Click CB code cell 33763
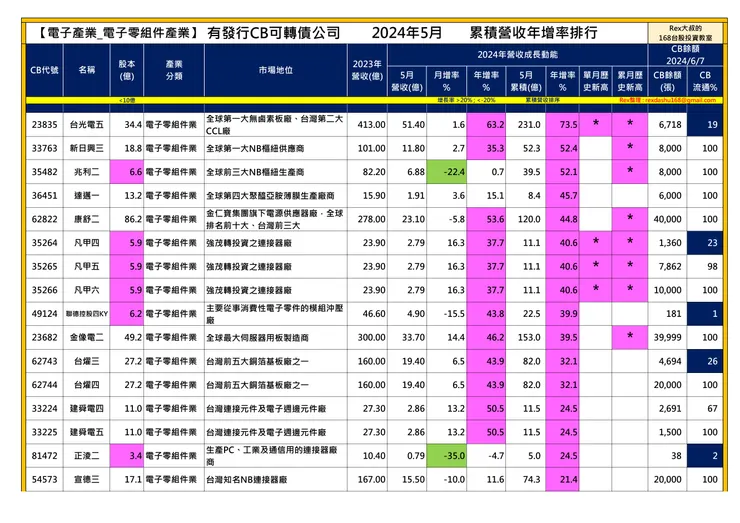740x523 pixels. click(x=44, y=148)
